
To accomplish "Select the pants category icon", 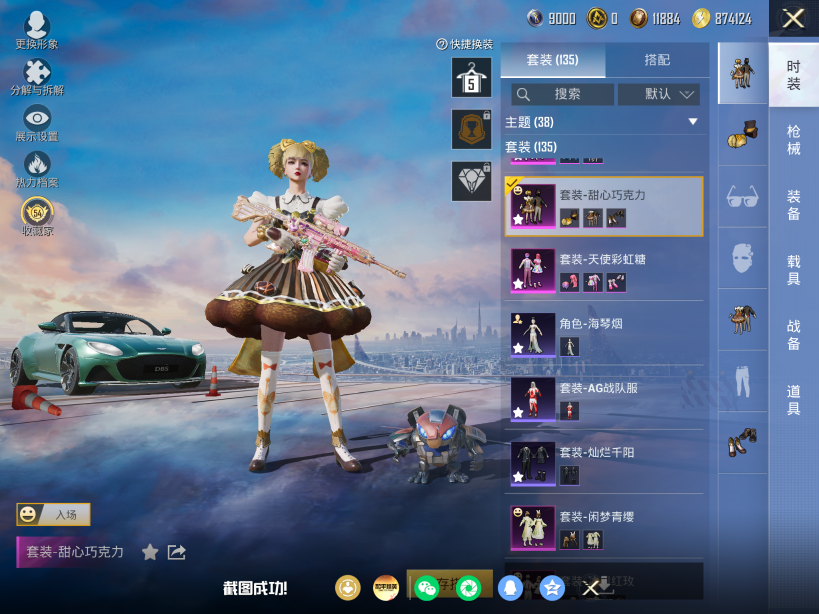I will tap(742, 381).
